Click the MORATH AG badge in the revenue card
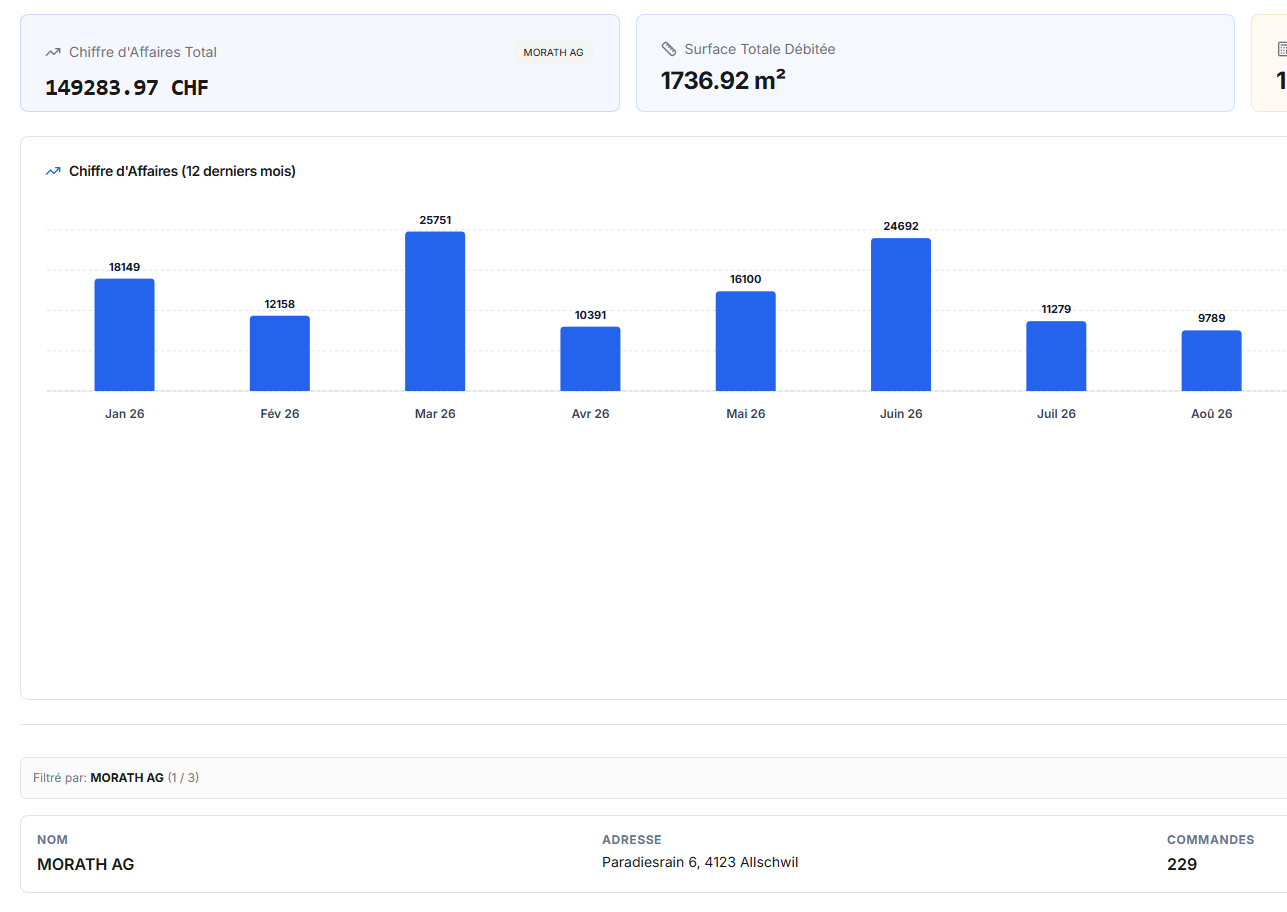Image resolution: width=1287 pixels, height=912 pixels. click(554, 52)
